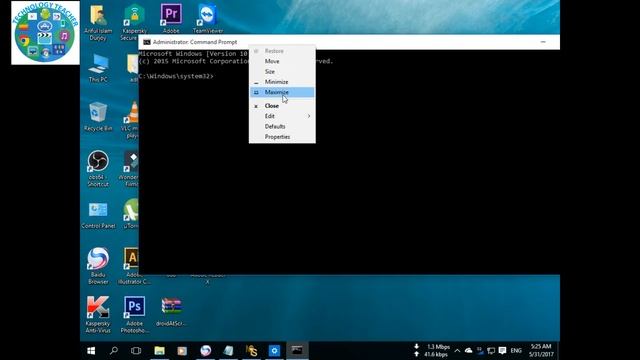Open the Action Center notification icon
Screen dimensions: 640x360
pyautogui.click(x=502, y=351)
